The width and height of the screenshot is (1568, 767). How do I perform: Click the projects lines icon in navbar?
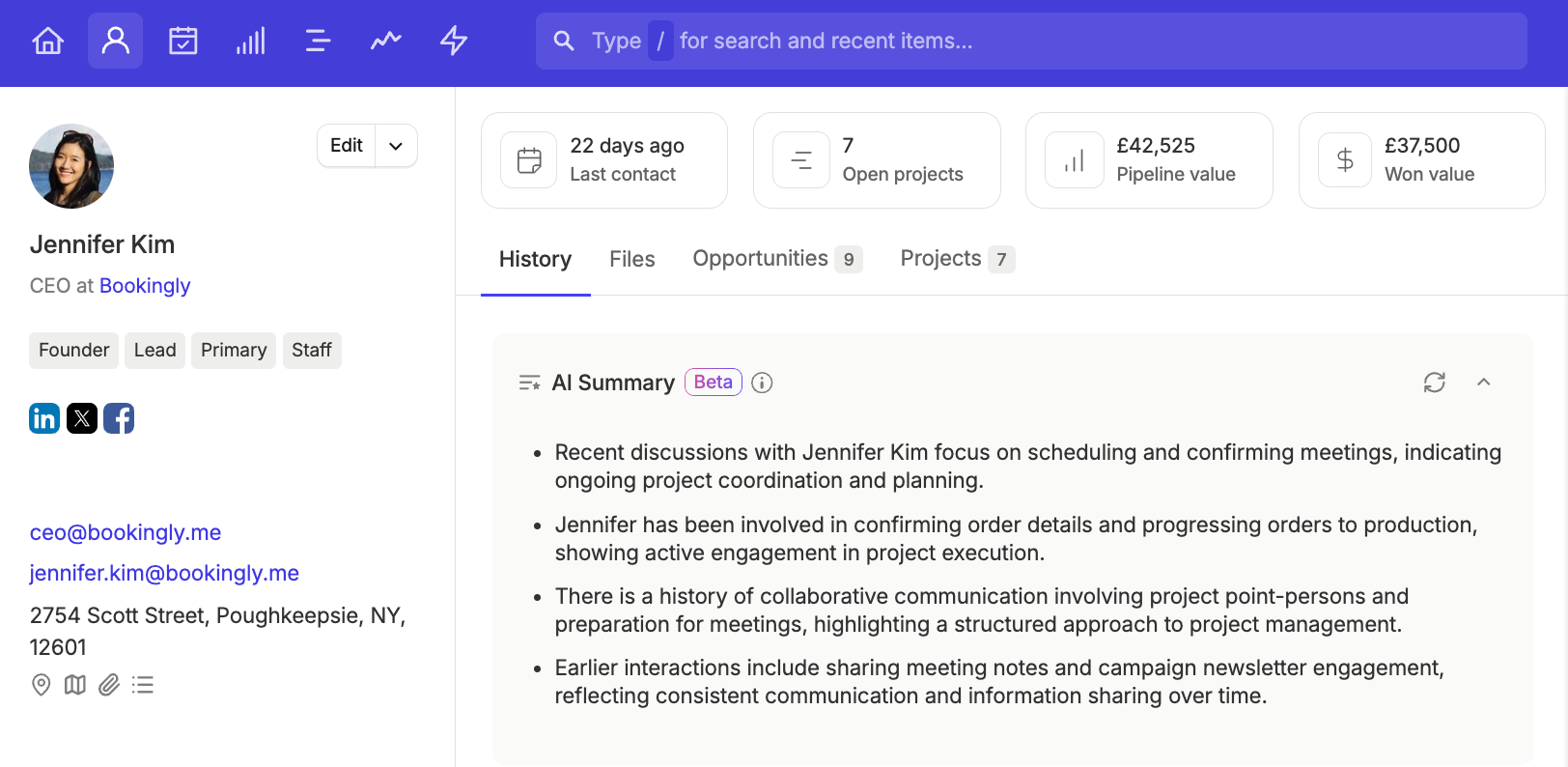(x=319, y=41)
